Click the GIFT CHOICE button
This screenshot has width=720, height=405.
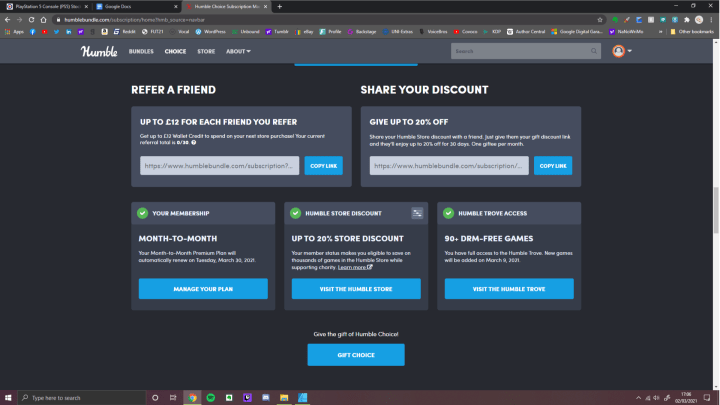356,355
